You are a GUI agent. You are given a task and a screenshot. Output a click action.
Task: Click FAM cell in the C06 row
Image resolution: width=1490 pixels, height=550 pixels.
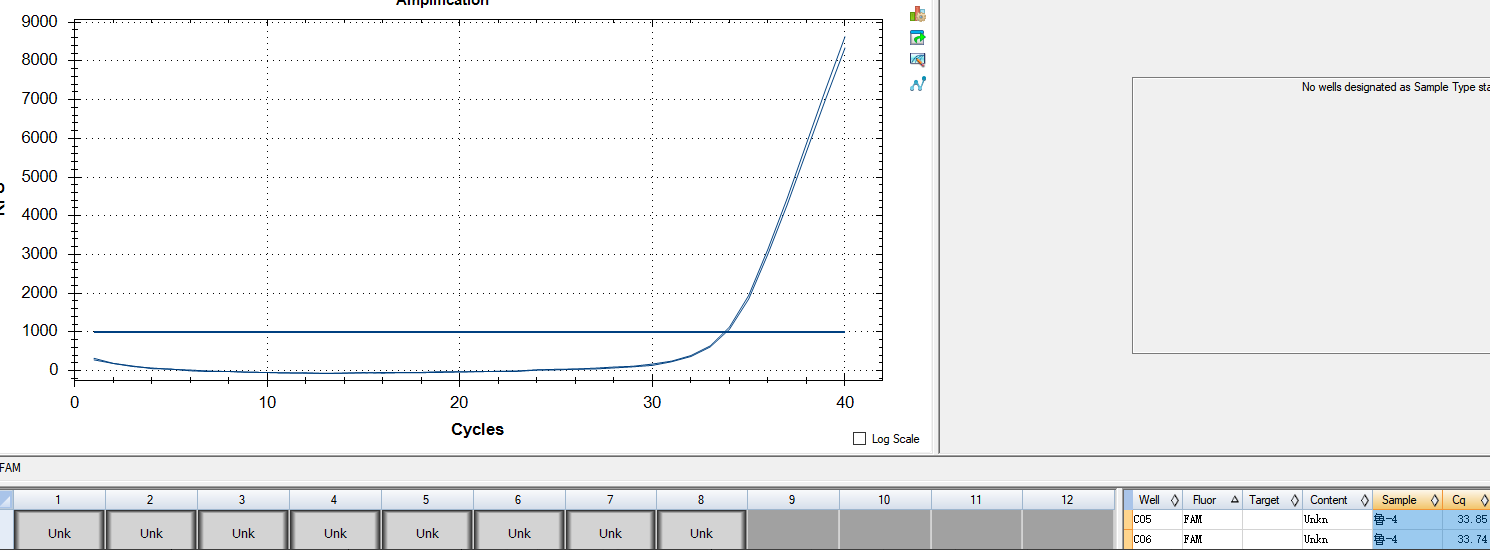click(x=1211, y=540)
